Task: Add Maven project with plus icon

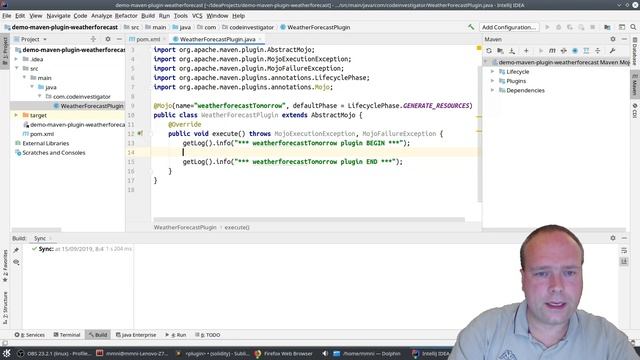Action: coord(526,51)
